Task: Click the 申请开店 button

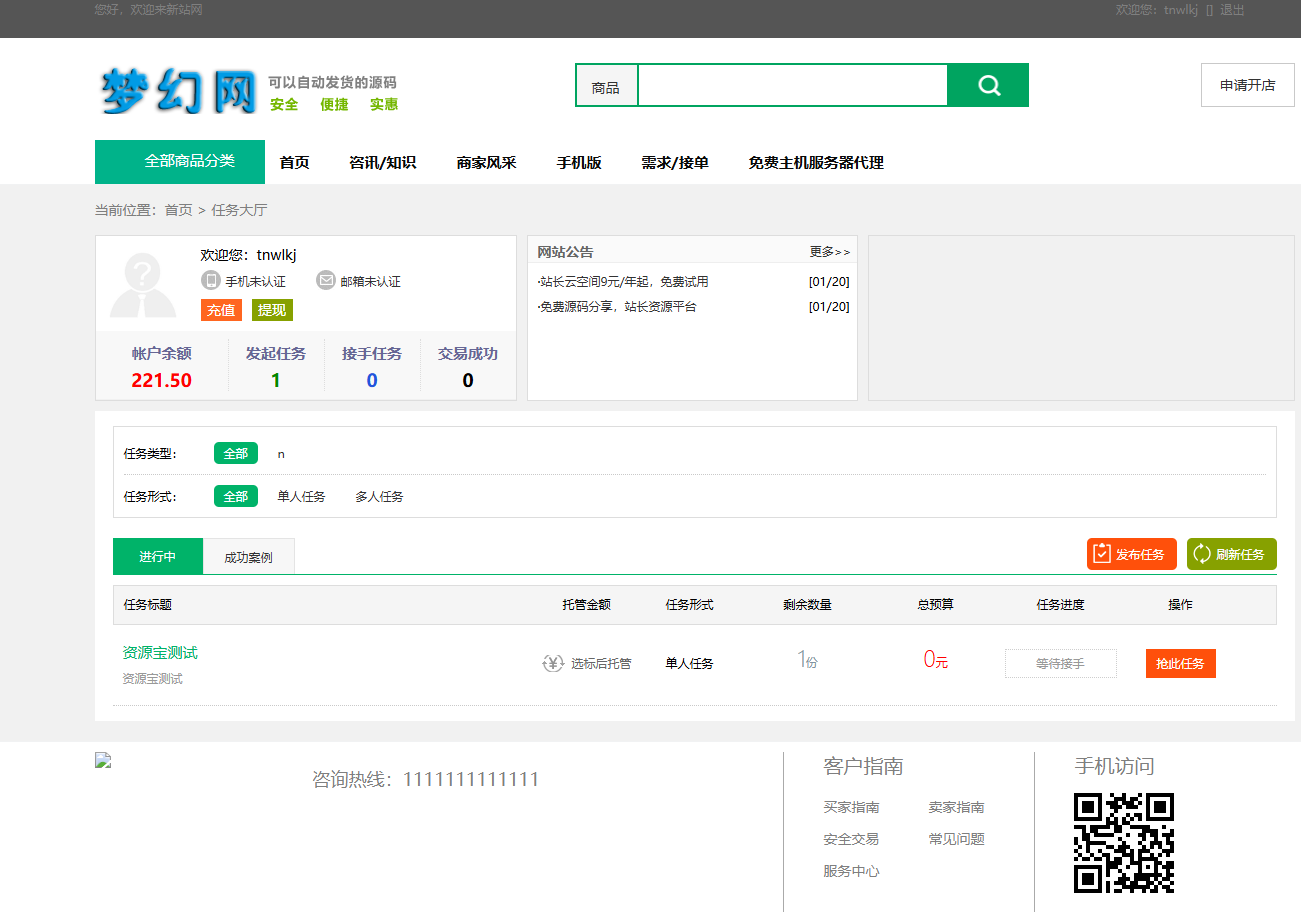Action: [x=1248, y=85]
